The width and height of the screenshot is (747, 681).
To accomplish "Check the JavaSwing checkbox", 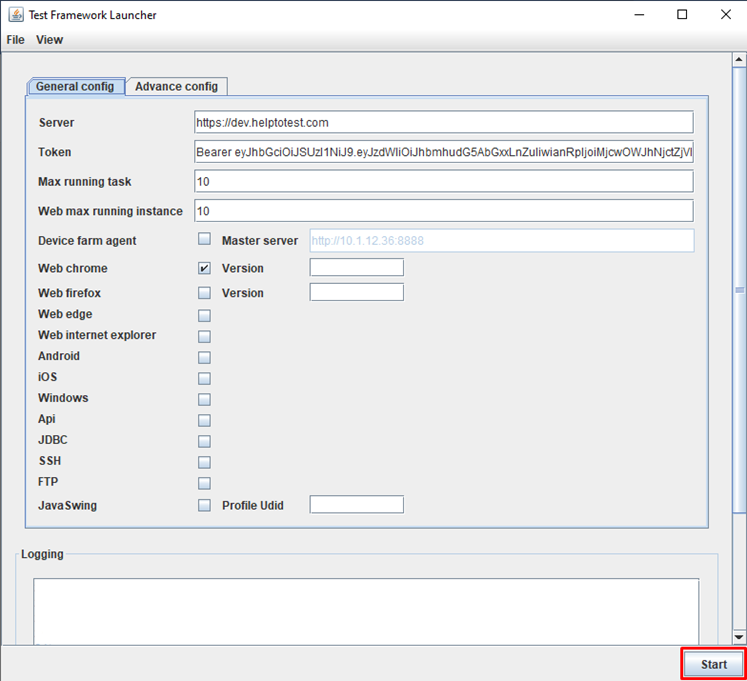I will coord(204,505).
